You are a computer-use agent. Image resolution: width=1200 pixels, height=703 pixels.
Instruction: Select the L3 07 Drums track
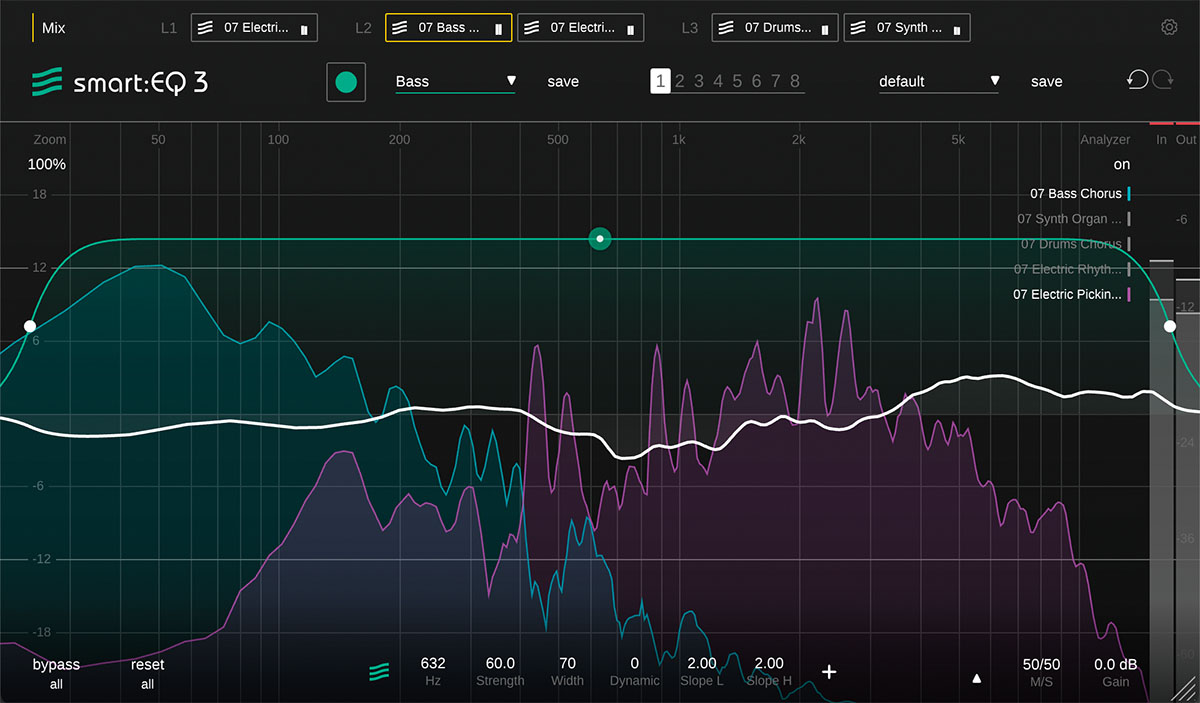775,28
